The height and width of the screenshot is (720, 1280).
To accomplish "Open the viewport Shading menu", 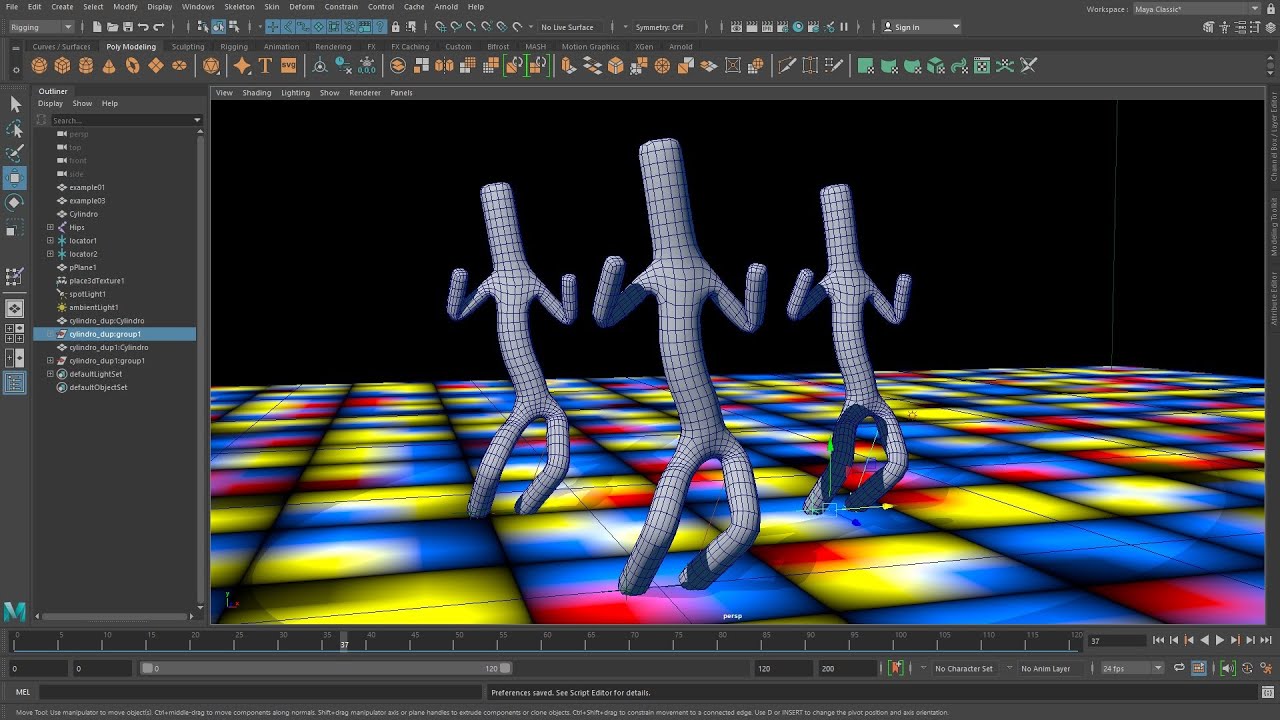I will point(256,93).
